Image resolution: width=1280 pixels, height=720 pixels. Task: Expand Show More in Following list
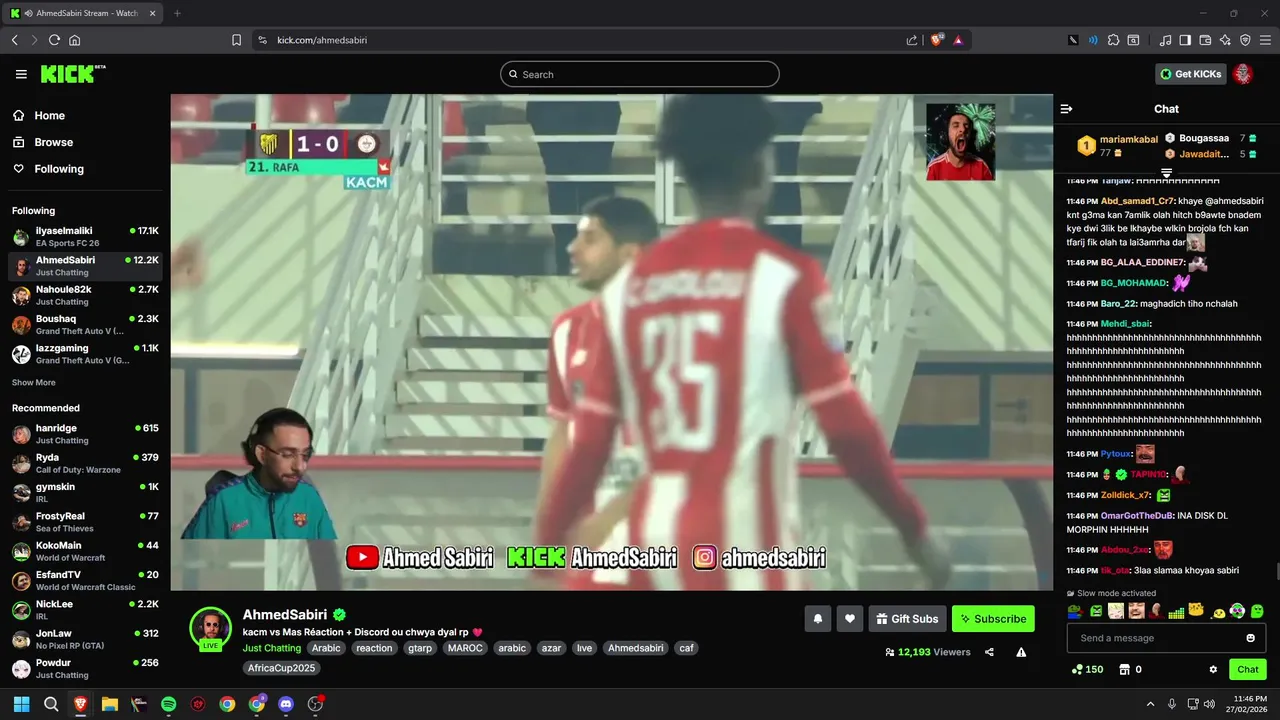click(34, 382)
